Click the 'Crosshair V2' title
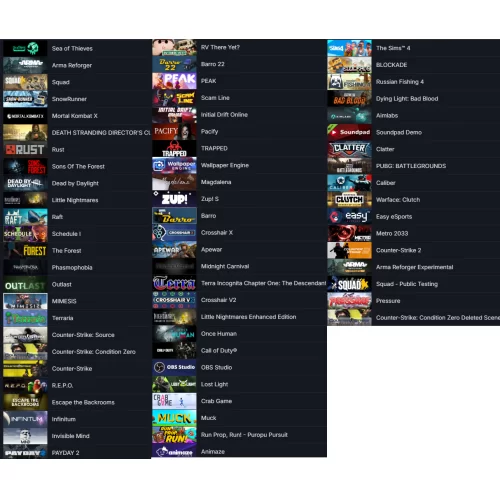The width and height of the screenshot is (500, 500). click(x=219, y=300)
